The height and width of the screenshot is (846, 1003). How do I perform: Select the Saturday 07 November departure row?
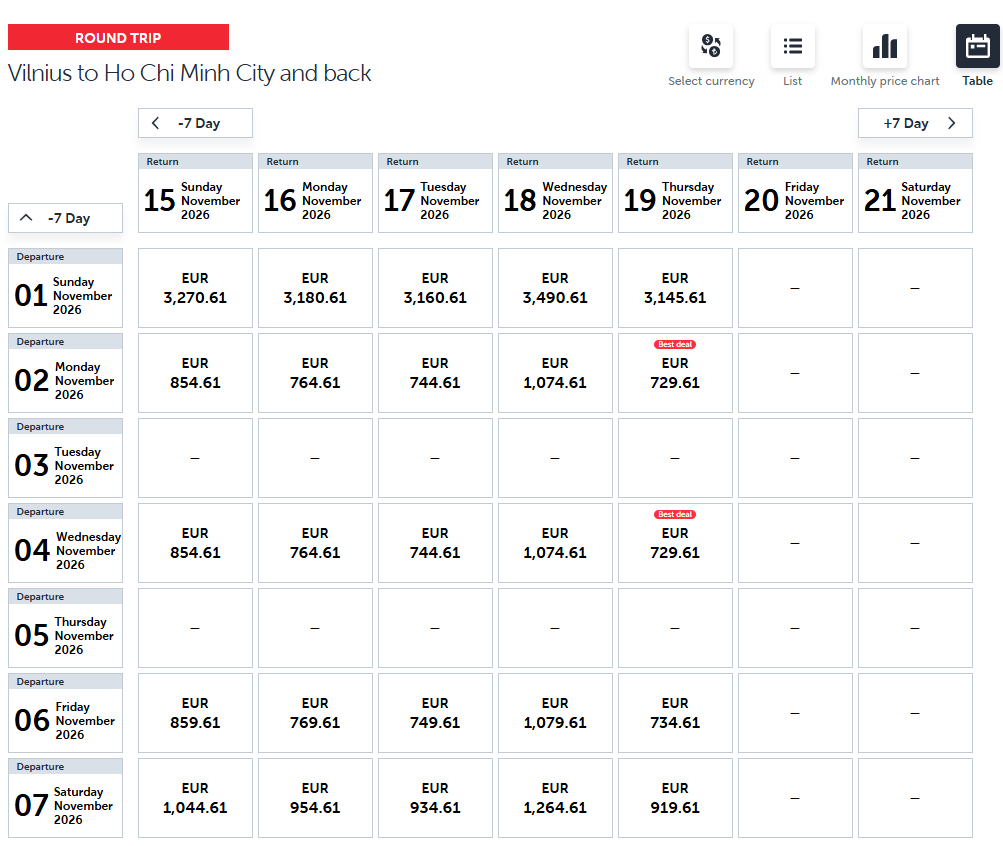pyautogui.click(x=65, y=798)
